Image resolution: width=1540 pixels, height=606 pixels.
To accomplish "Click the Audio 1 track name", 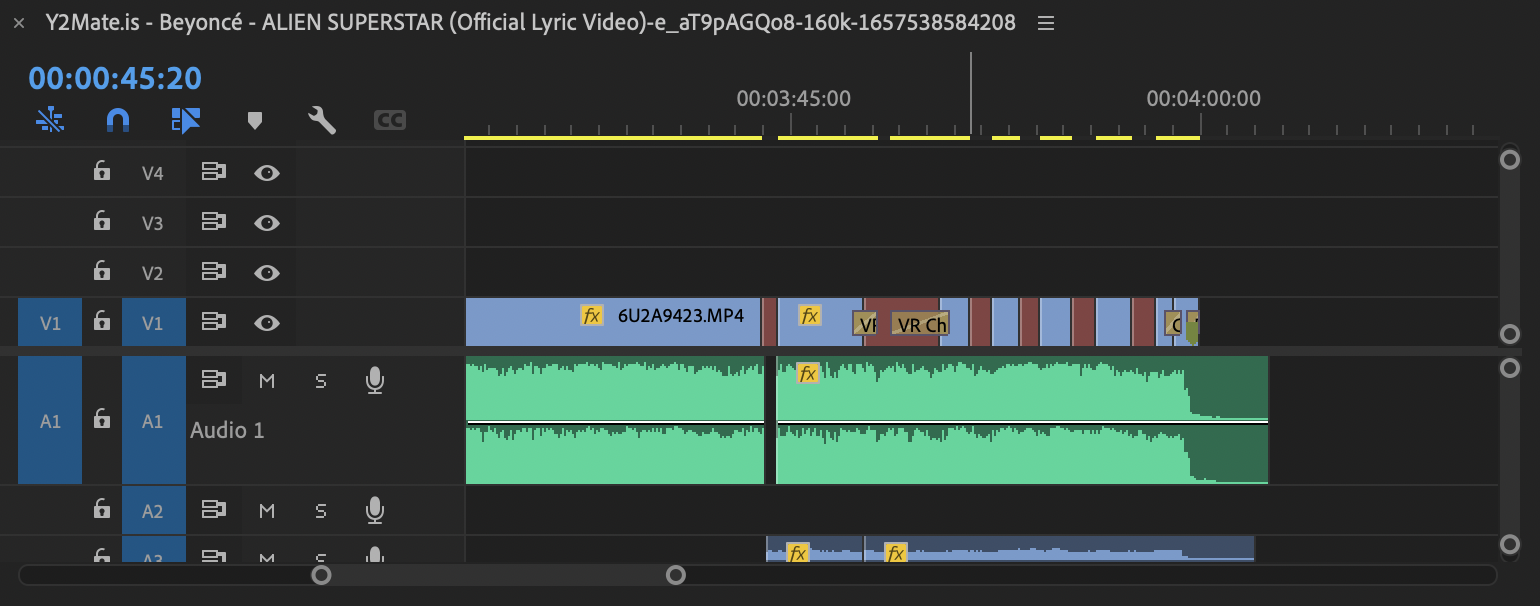I will click(x=227, y=430).
